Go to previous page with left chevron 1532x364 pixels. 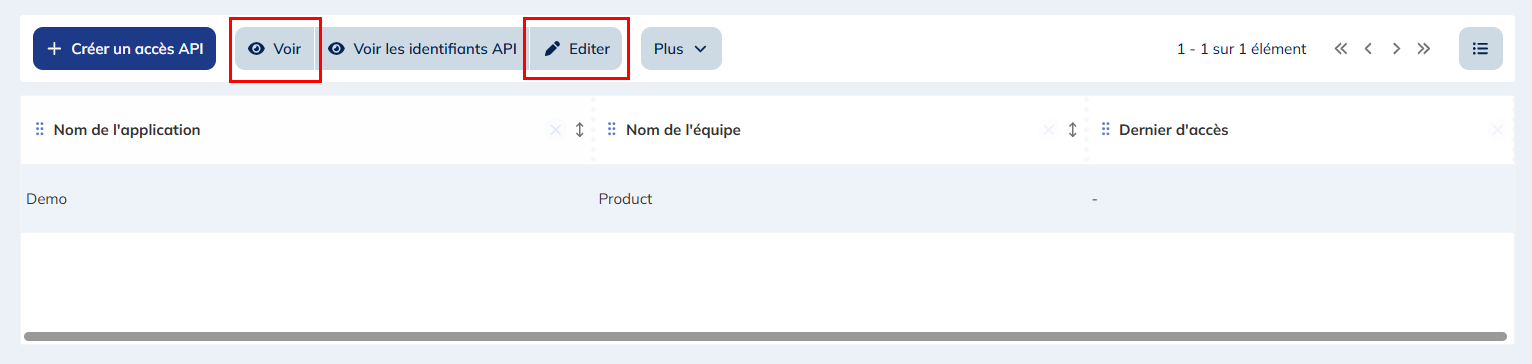pyautogui.click(x=1368, y=48)
